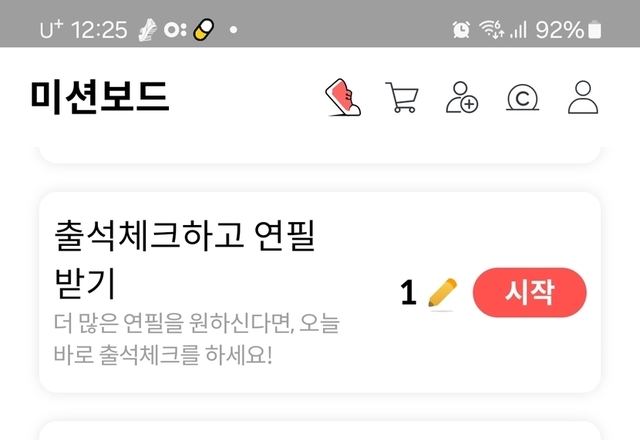Tap the pencil reward icon
The height and width of the screenshot is (440, 640).
pos(442,293)
